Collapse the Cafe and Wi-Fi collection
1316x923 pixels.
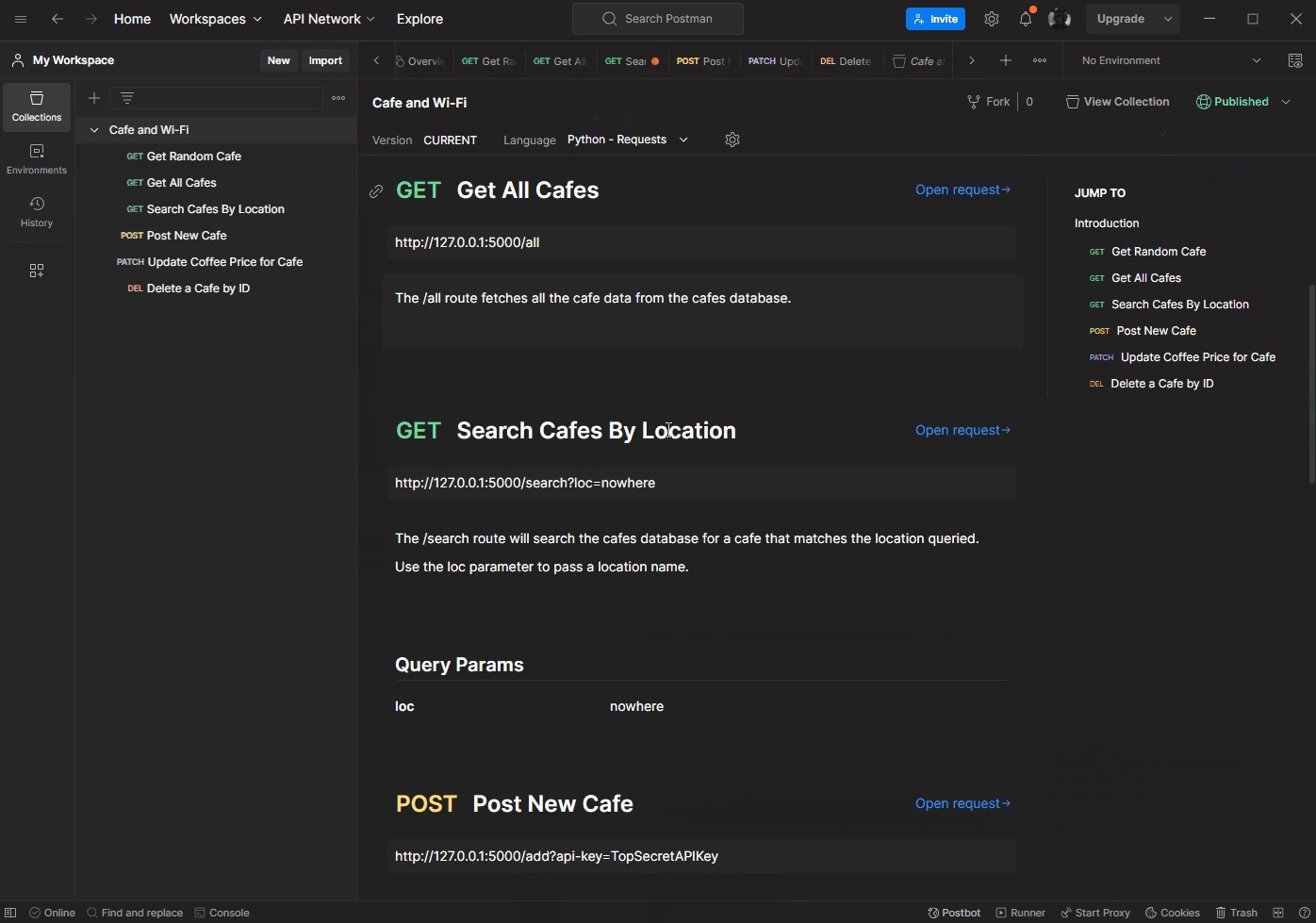click(94, 130)
